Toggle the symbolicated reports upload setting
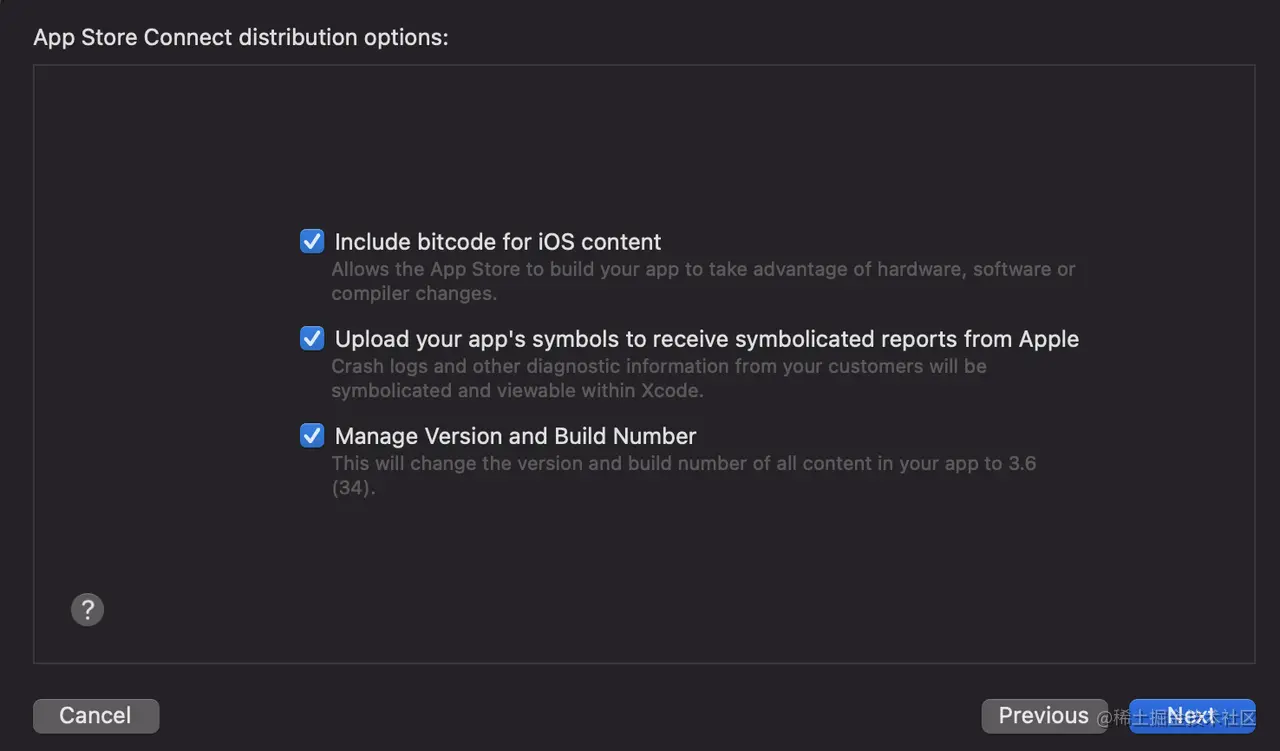The height and width of the screenshot is (751, 1280). tap(311, 338)
